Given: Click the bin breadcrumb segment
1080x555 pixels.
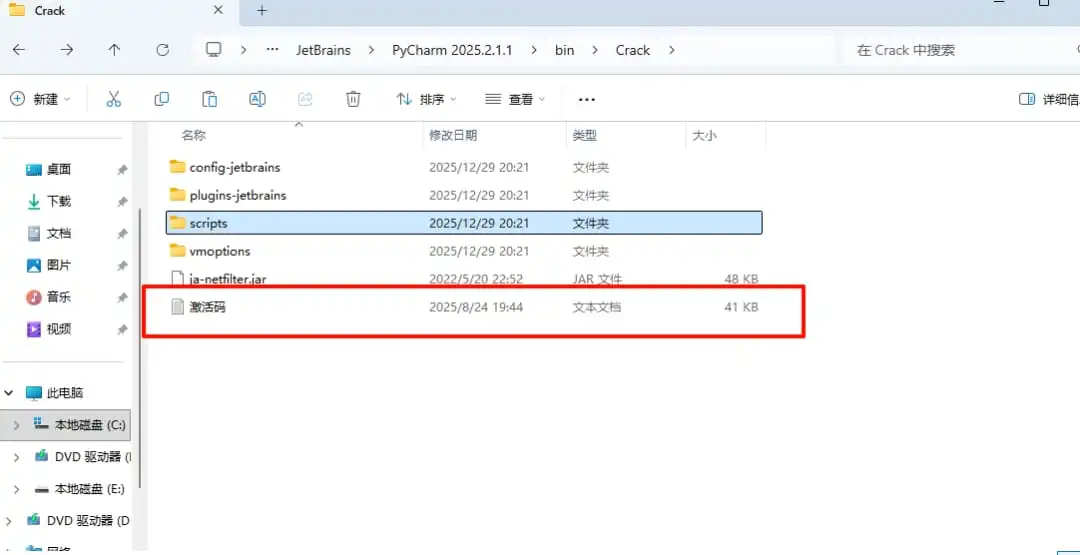Looking at the screenshot, I should click(564, 50).
